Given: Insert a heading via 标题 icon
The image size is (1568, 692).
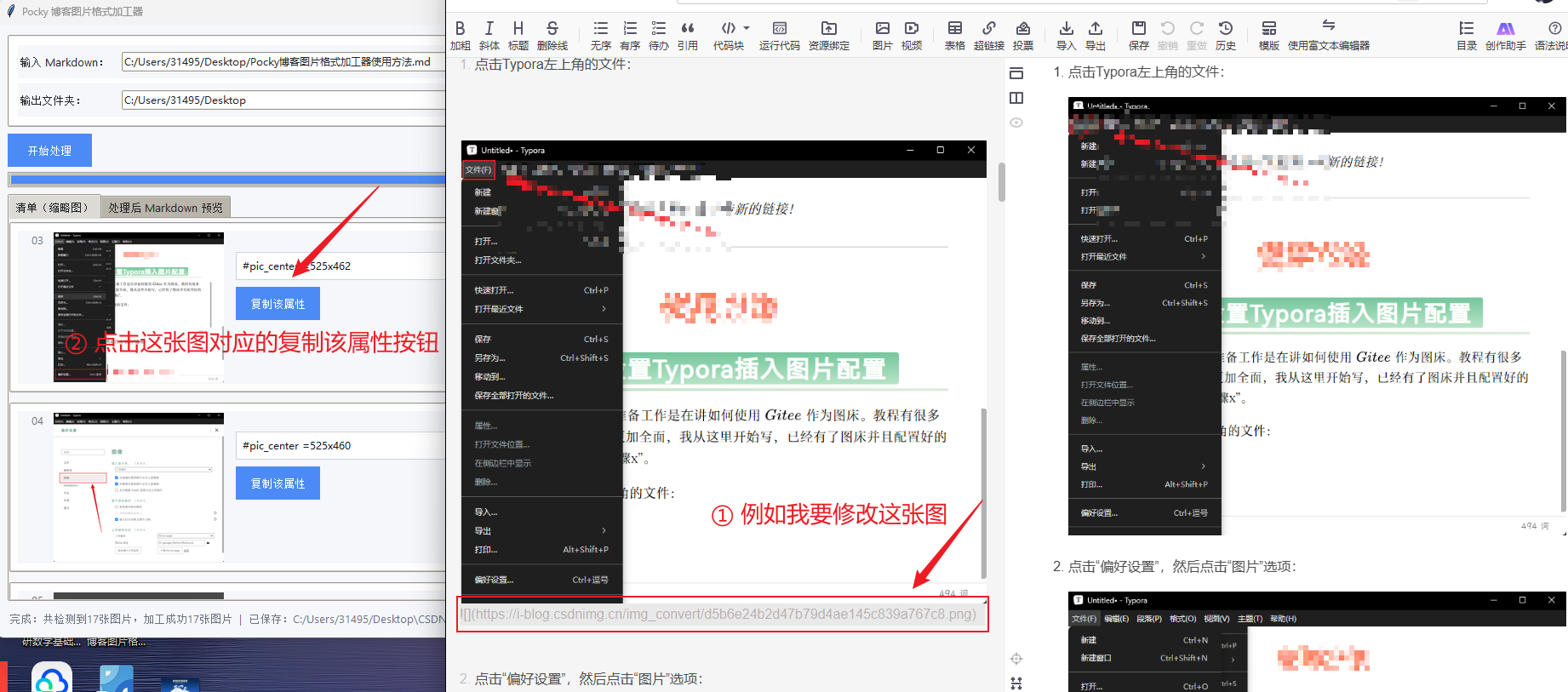Looking at the screenshot, I should coord(518,36).
